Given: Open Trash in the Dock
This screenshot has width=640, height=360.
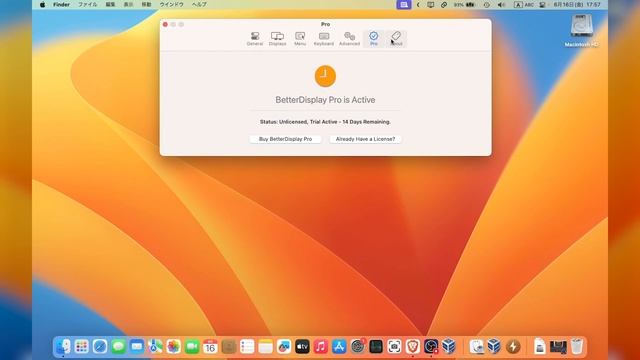Looking at the screenshot, I should pos(576,347).
